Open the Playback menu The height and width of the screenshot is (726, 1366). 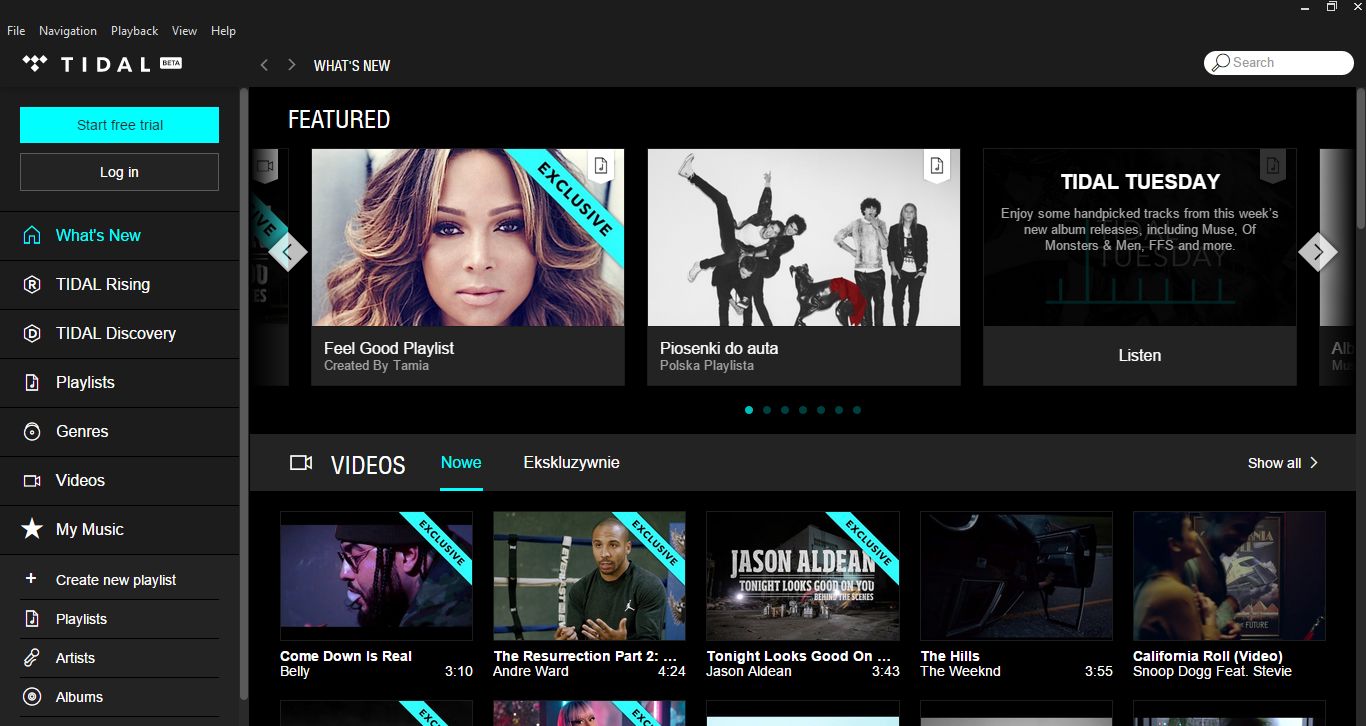pyautogui.click(x=134, y=31)
